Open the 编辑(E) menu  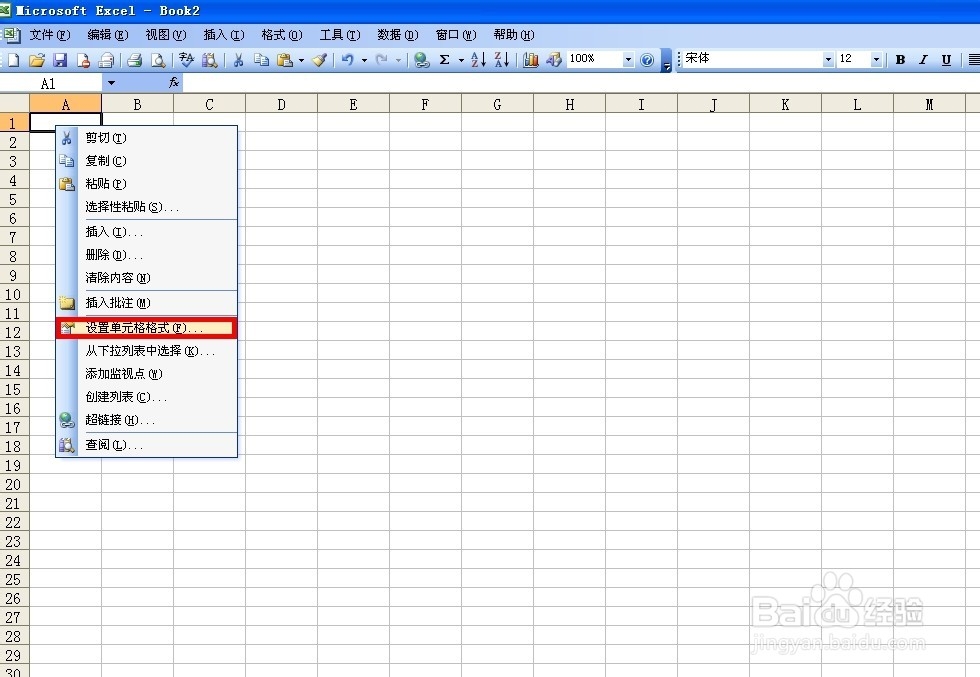pos(108,35)
